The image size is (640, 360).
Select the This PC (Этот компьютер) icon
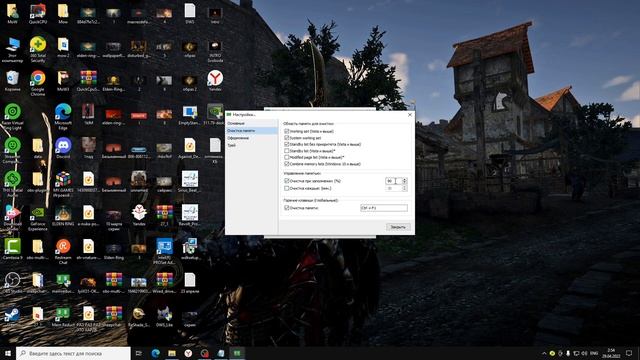(13, 49)
